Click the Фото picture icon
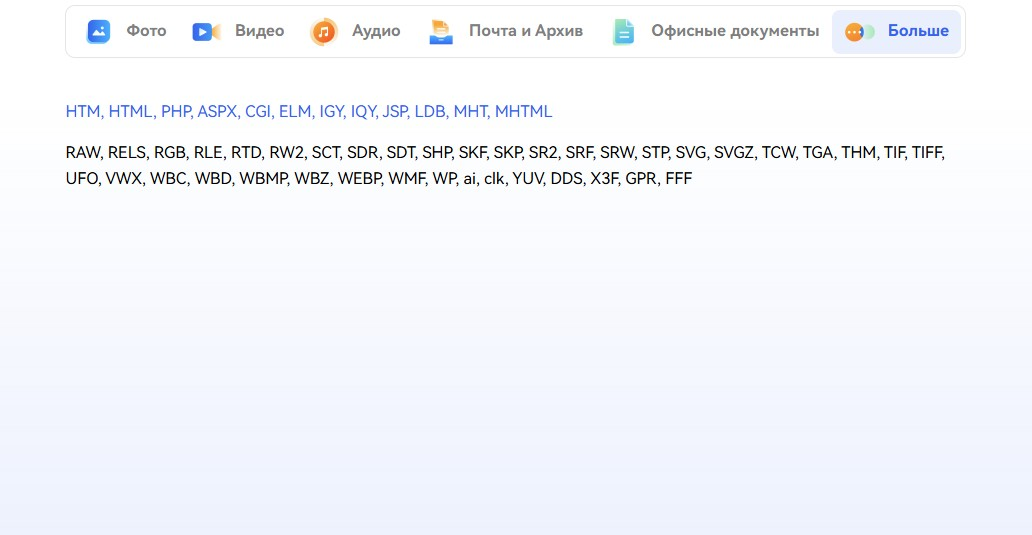The height and width of the screenshot is (535, 1032). point(99,32)
